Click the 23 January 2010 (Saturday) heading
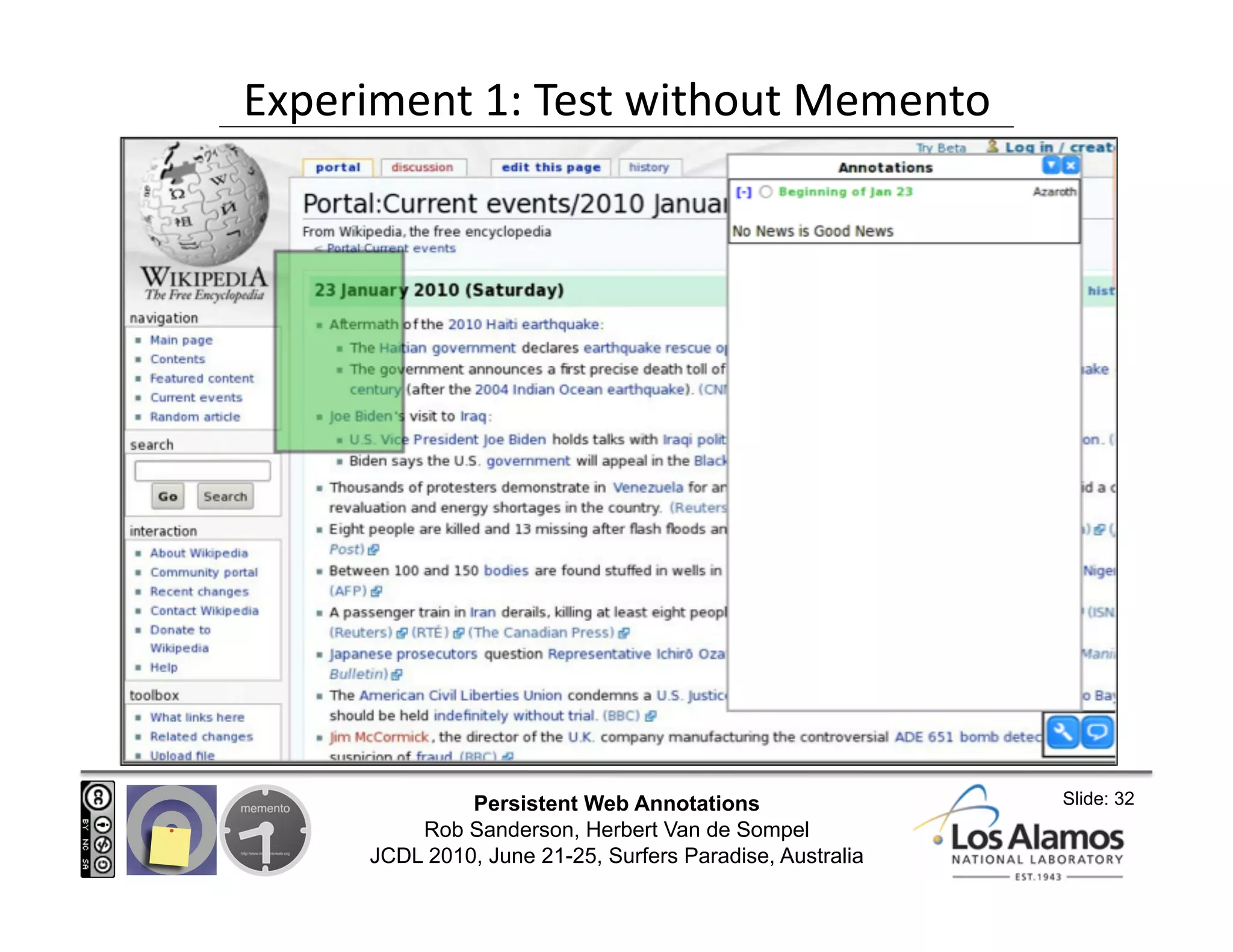 pyautogui.click(x=439, y=290)
